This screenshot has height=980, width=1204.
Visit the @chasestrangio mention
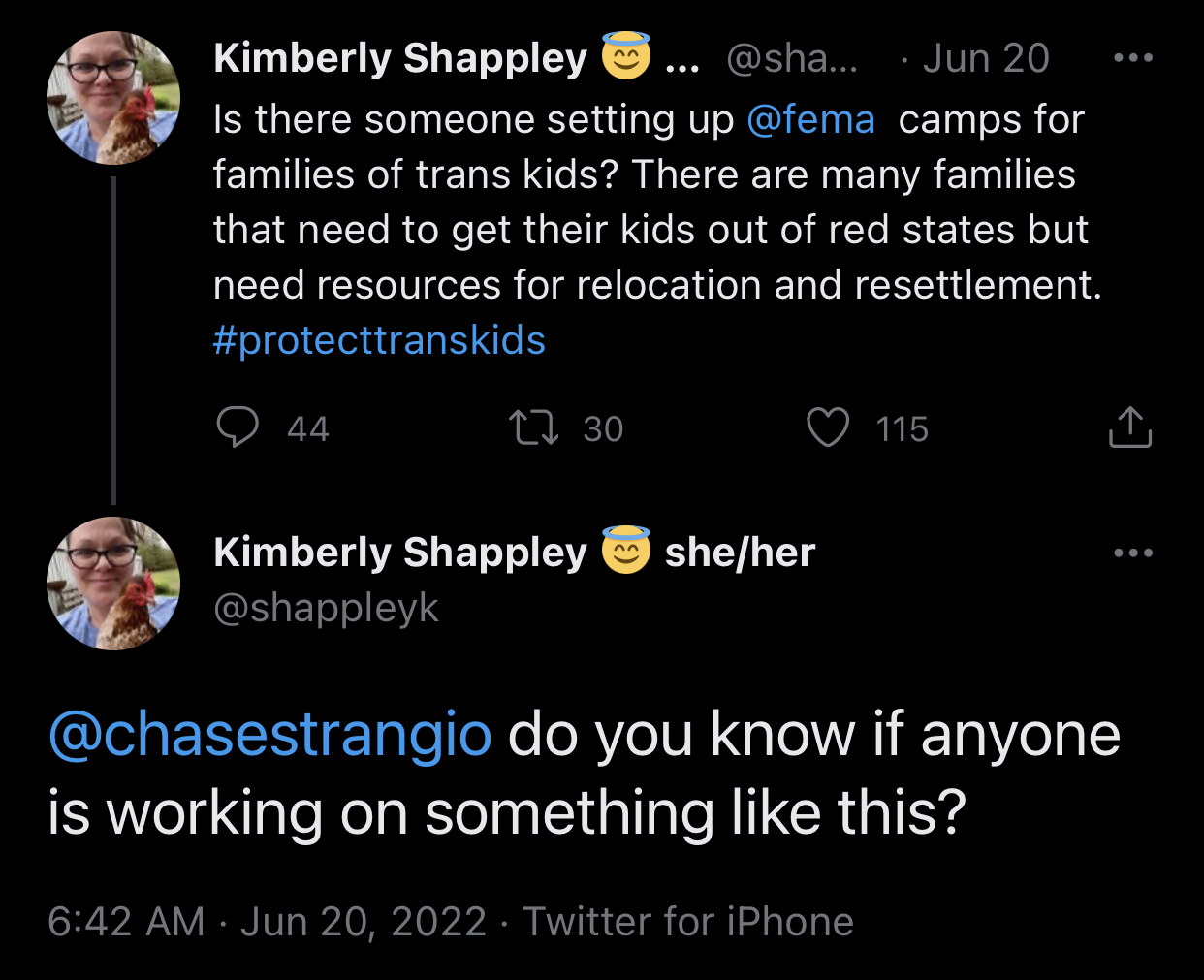pyautogui.click(x=270, y=734)
